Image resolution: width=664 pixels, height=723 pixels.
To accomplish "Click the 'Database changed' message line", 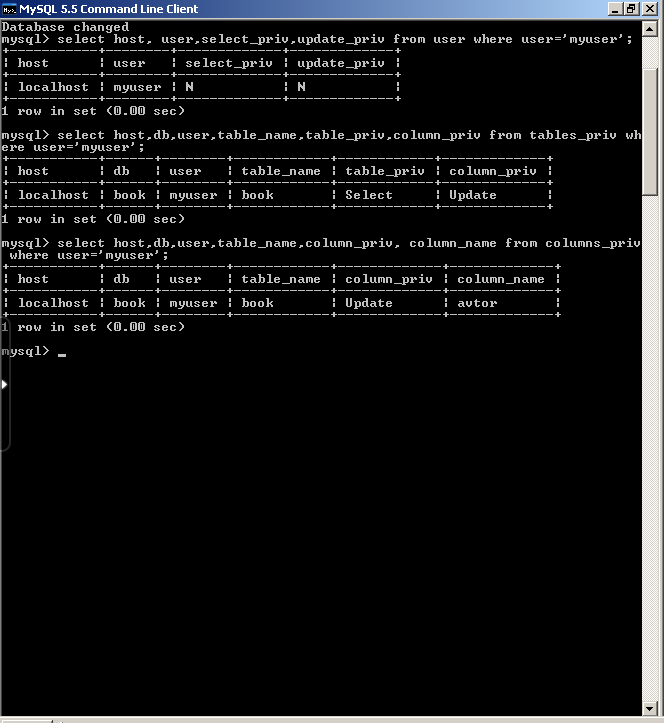I will click(65, 27).
